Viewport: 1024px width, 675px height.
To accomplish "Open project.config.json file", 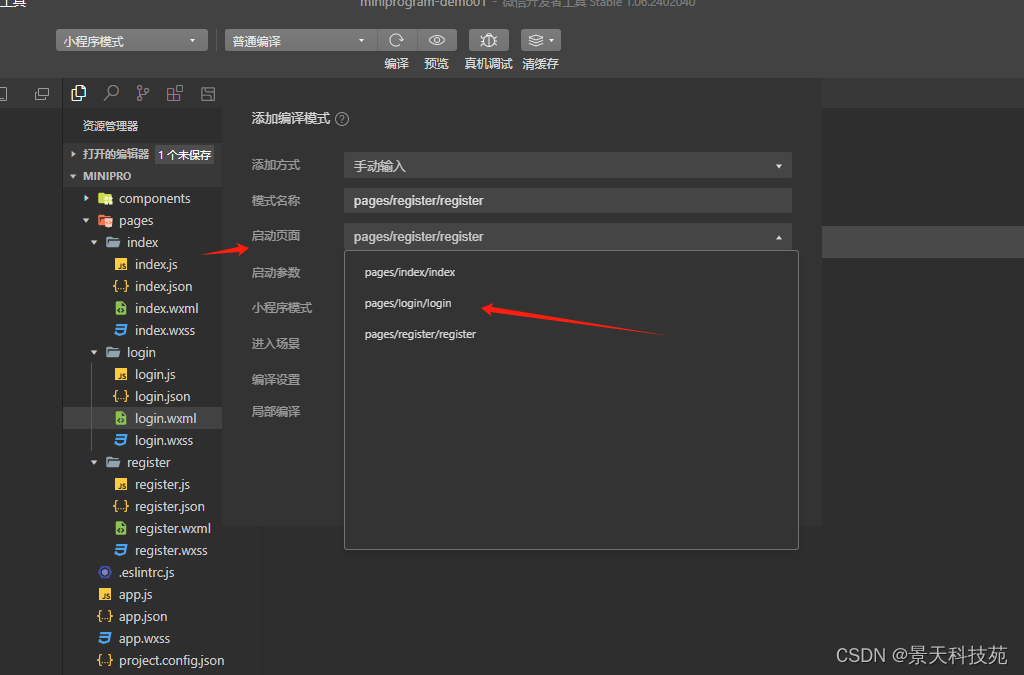I will [171, 661].
